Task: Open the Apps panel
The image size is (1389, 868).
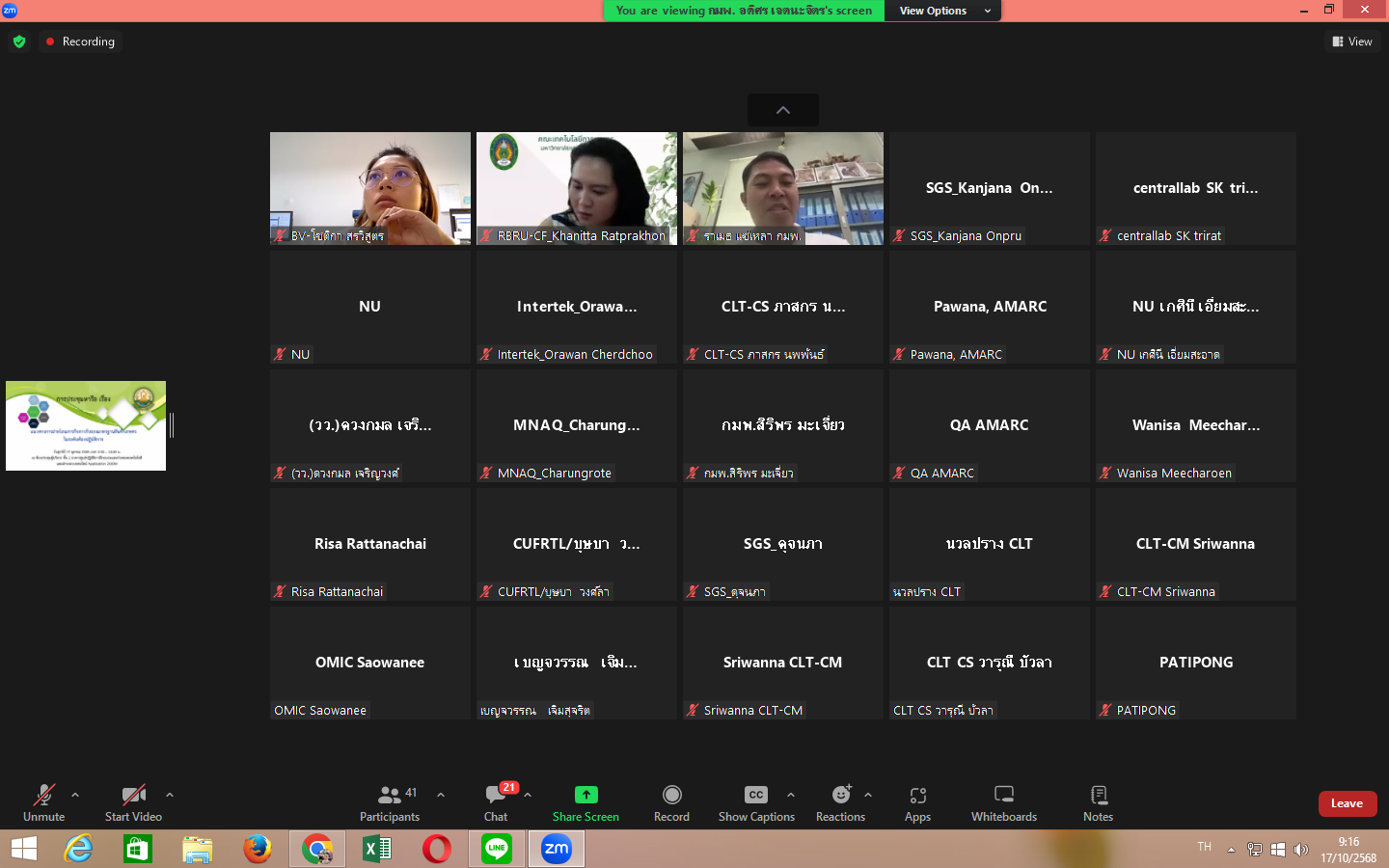Action: pos(917,802)
